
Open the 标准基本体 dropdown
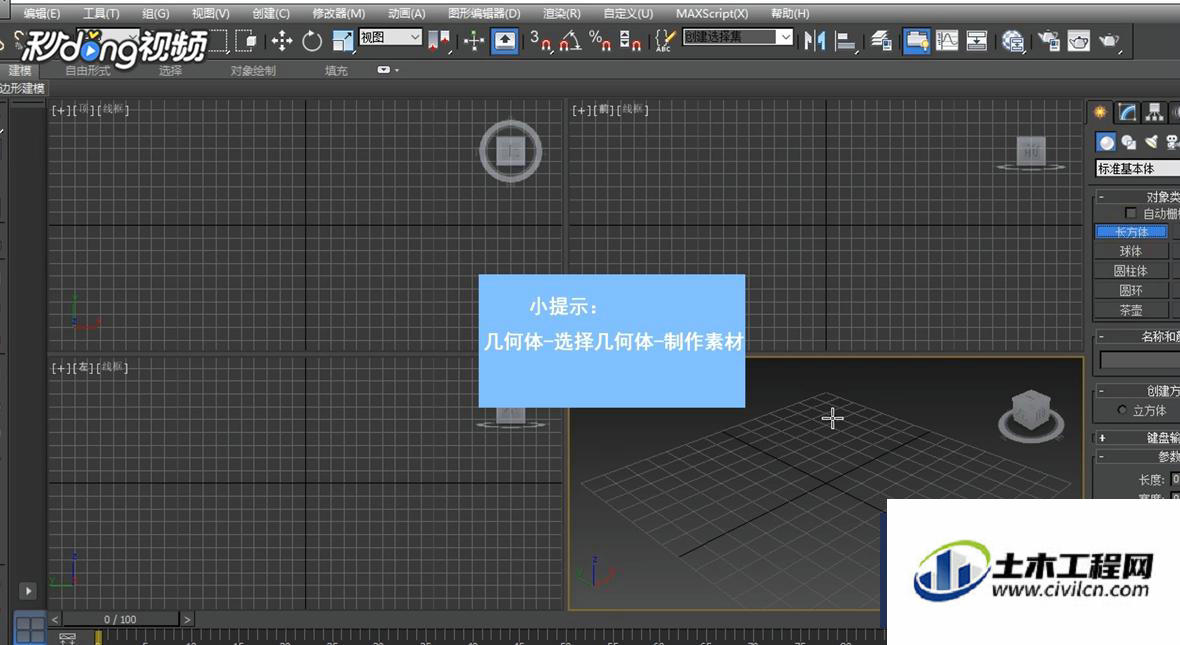coord(1137,169)
